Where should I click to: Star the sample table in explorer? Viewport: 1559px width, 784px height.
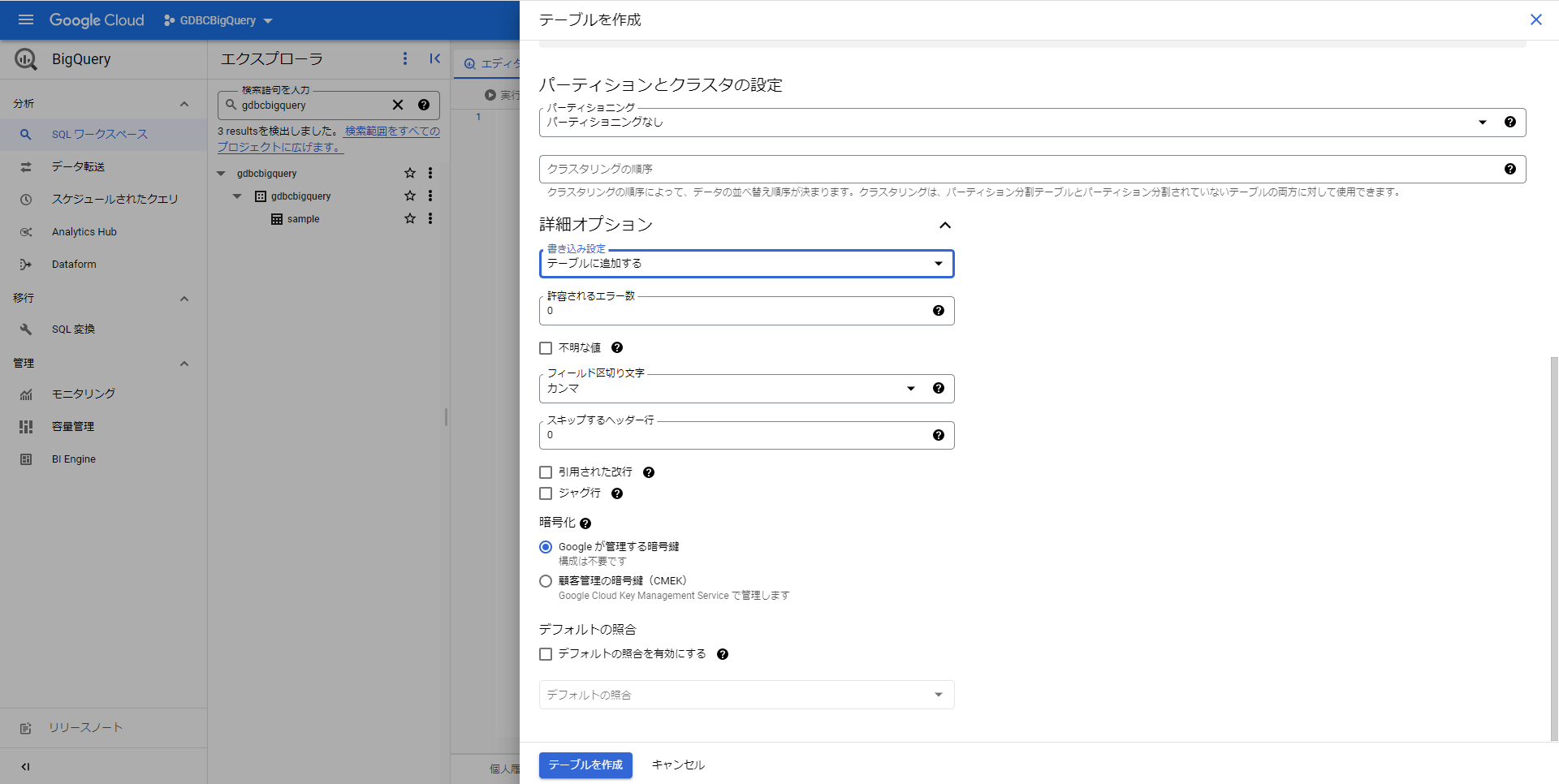click(410, 218)
